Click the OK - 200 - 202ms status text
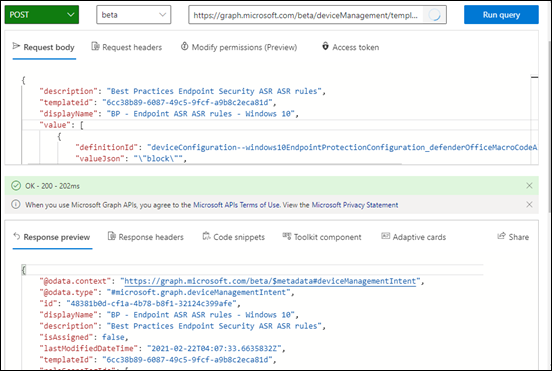This screenshot has height=371, width=552. 52,186
